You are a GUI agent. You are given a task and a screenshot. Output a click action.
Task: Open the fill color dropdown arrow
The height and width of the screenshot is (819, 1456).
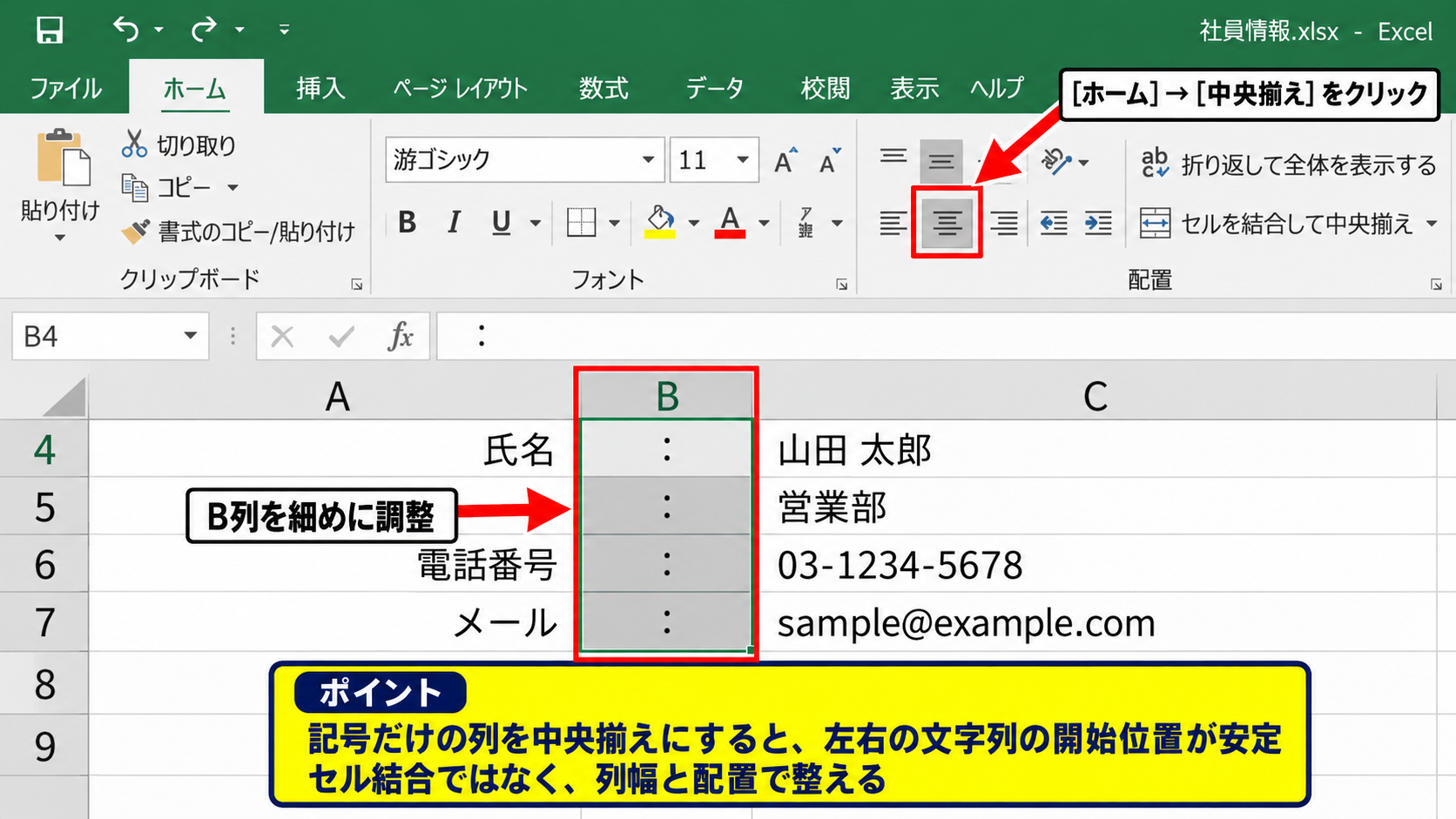click(x=694, y=224)
